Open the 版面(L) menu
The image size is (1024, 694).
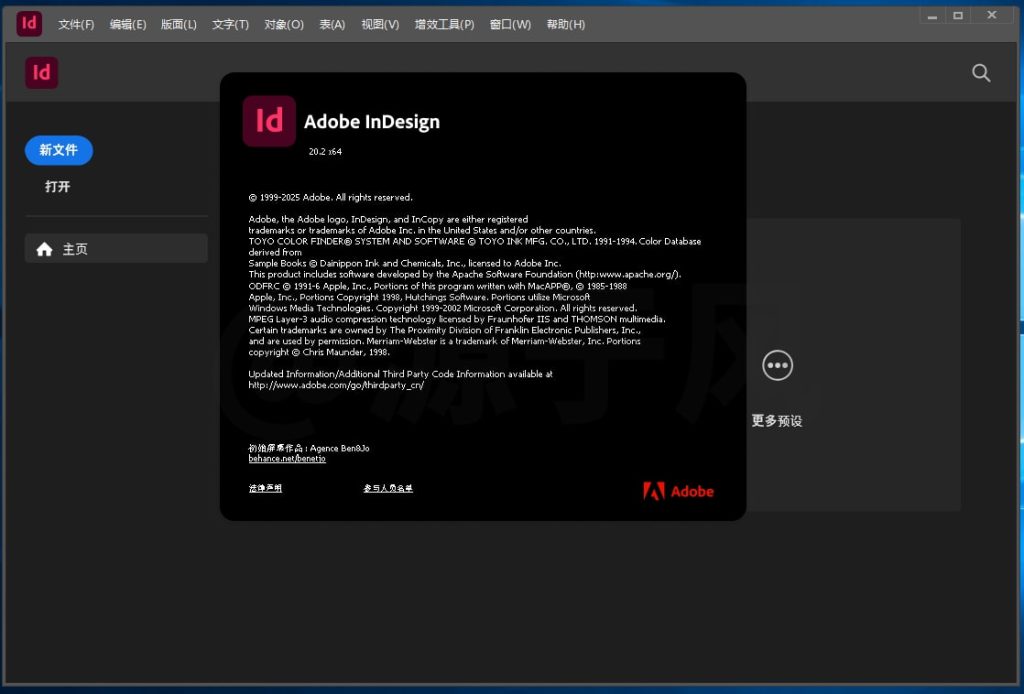tap(178, 24)
